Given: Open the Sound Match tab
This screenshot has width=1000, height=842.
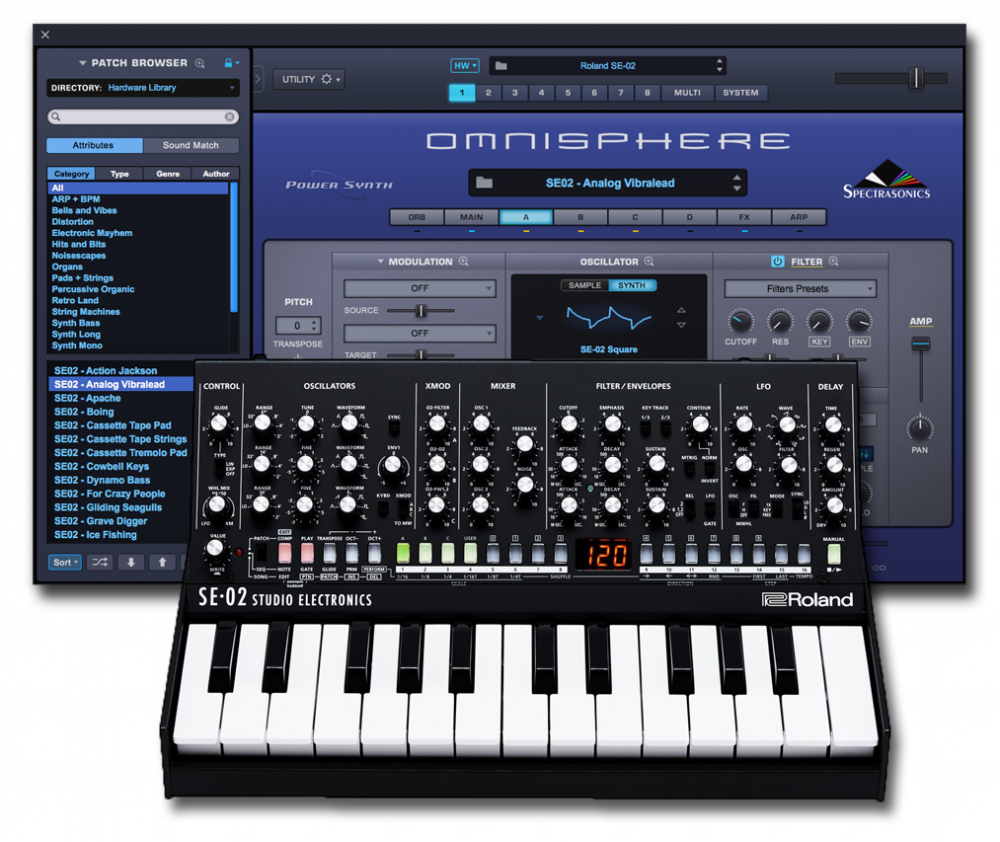Looking at the screenshot, I should point(191,145).
